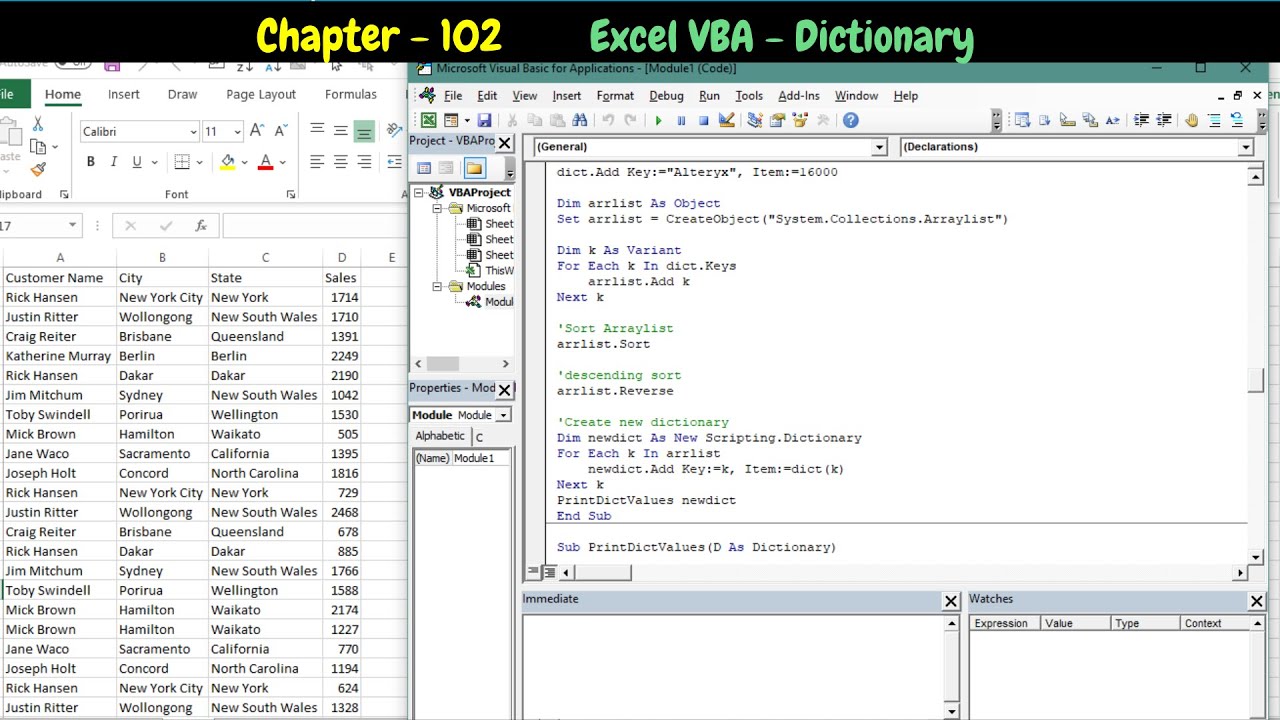Screen dimensions: 1280x720
Task: Open Project Explorer icon in VBA toolbar
Action: [754, 120]
